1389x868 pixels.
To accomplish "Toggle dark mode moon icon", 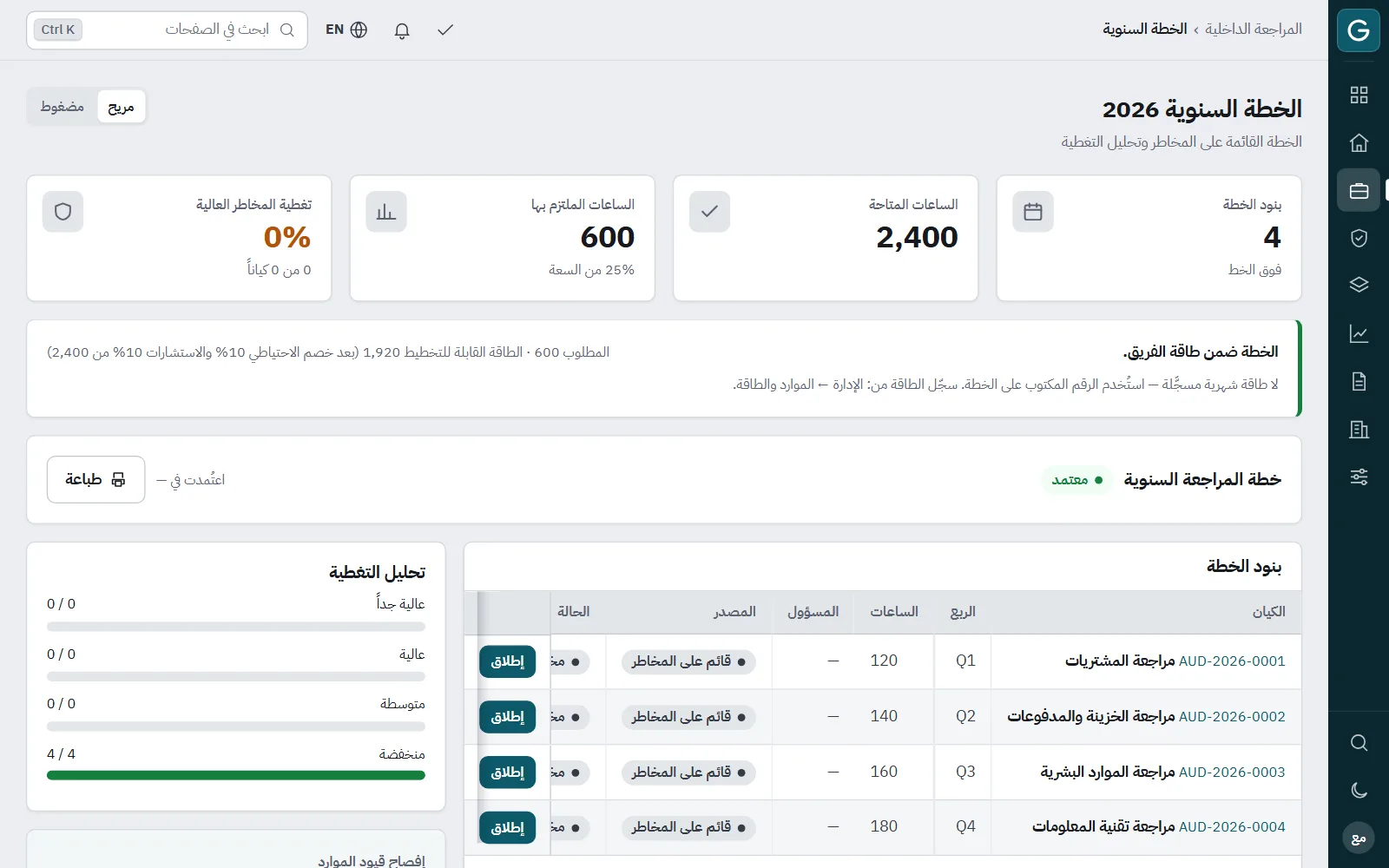I will point(1359,791).
